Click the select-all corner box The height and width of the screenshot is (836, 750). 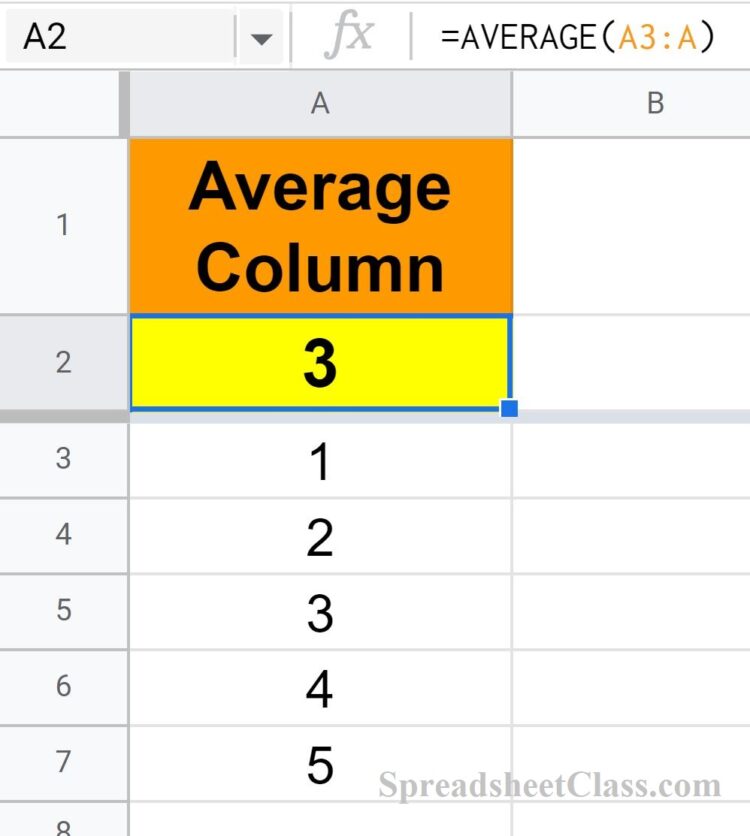(60, 103)
